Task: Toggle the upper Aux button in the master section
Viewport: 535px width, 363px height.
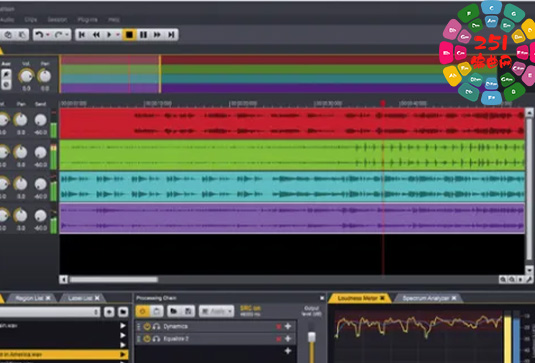Action: [6, 73]
